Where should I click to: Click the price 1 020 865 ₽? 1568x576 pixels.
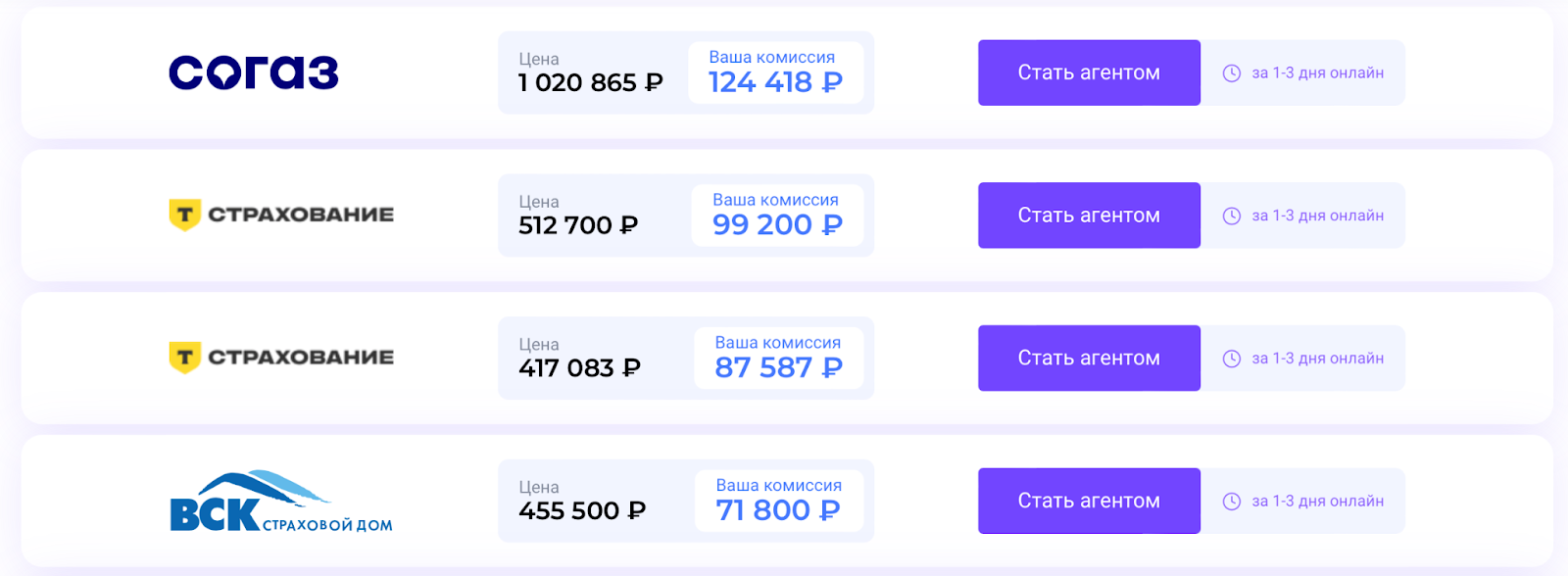(x=591, y=83)
